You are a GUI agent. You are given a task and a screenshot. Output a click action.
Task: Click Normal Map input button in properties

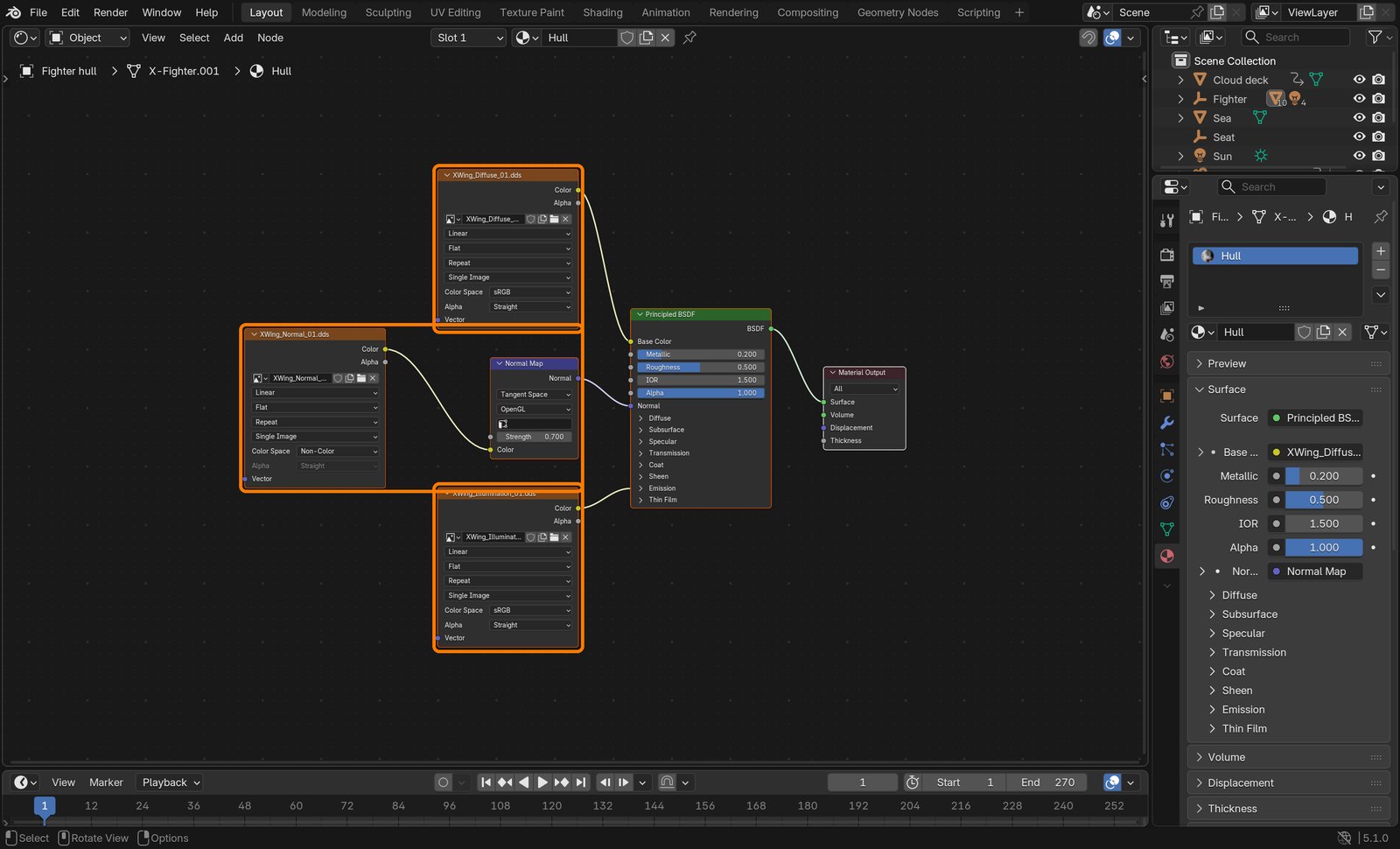(1316, 572)
